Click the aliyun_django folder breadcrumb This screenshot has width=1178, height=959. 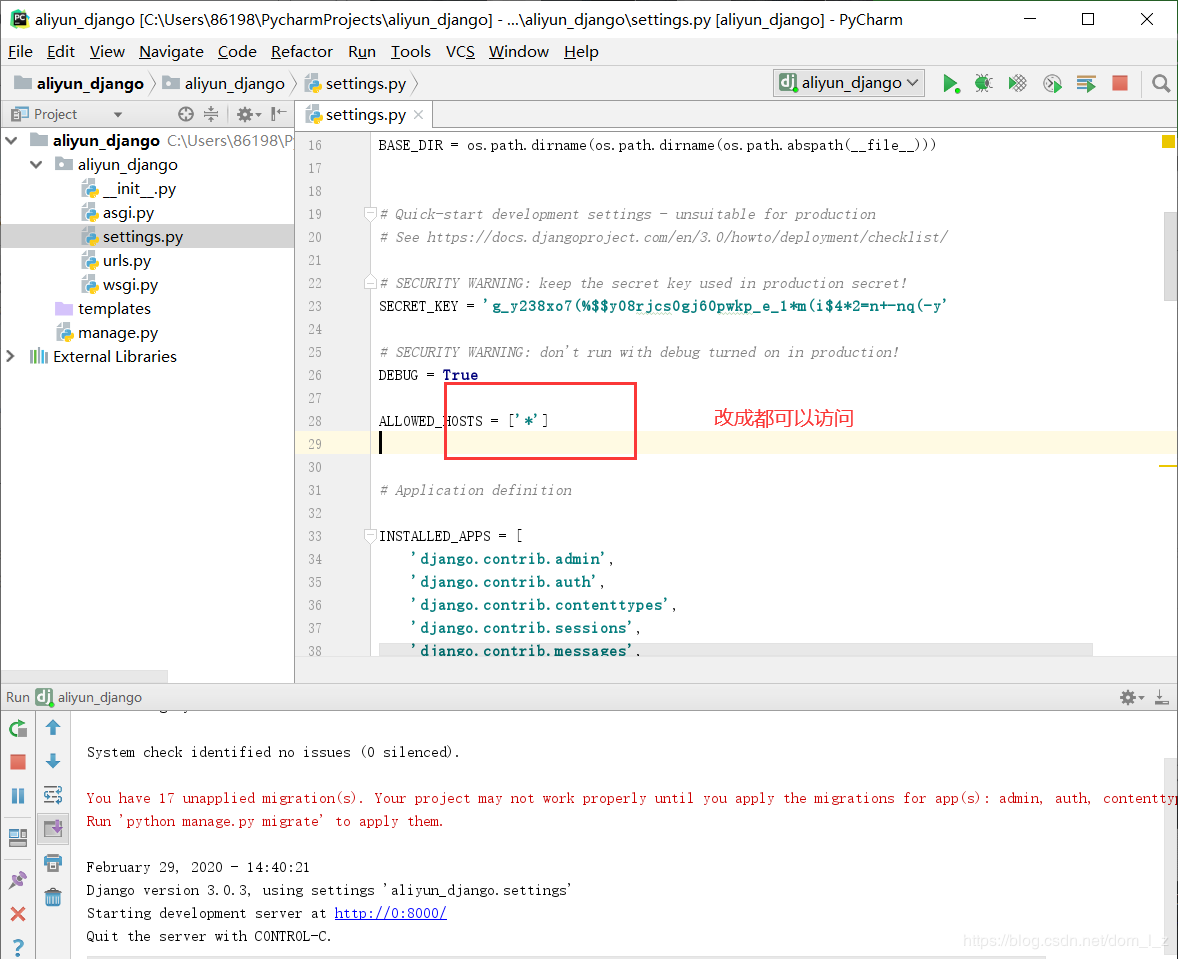coord(224,83)
